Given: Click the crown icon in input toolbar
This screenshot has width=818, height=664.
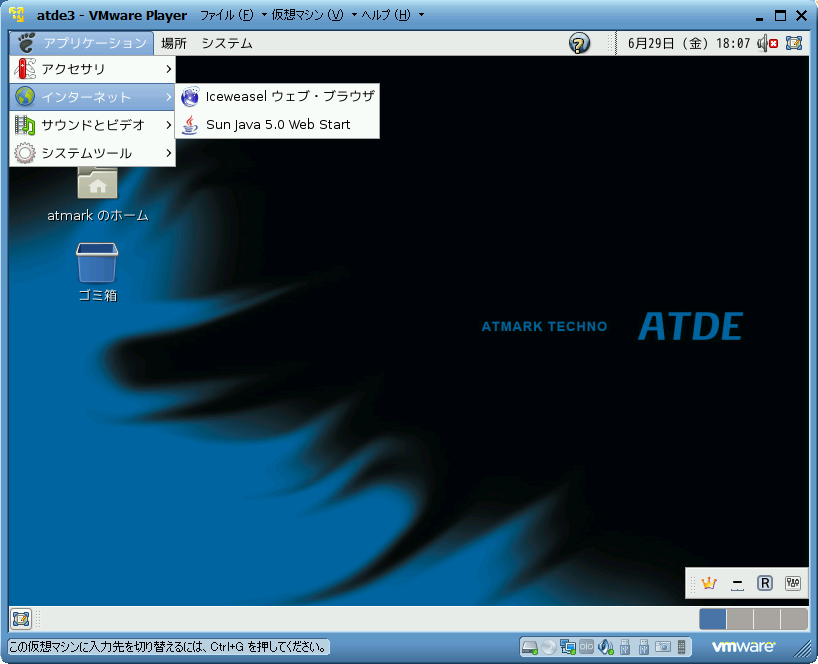Looking at the screenshot, I should point(709,583).
